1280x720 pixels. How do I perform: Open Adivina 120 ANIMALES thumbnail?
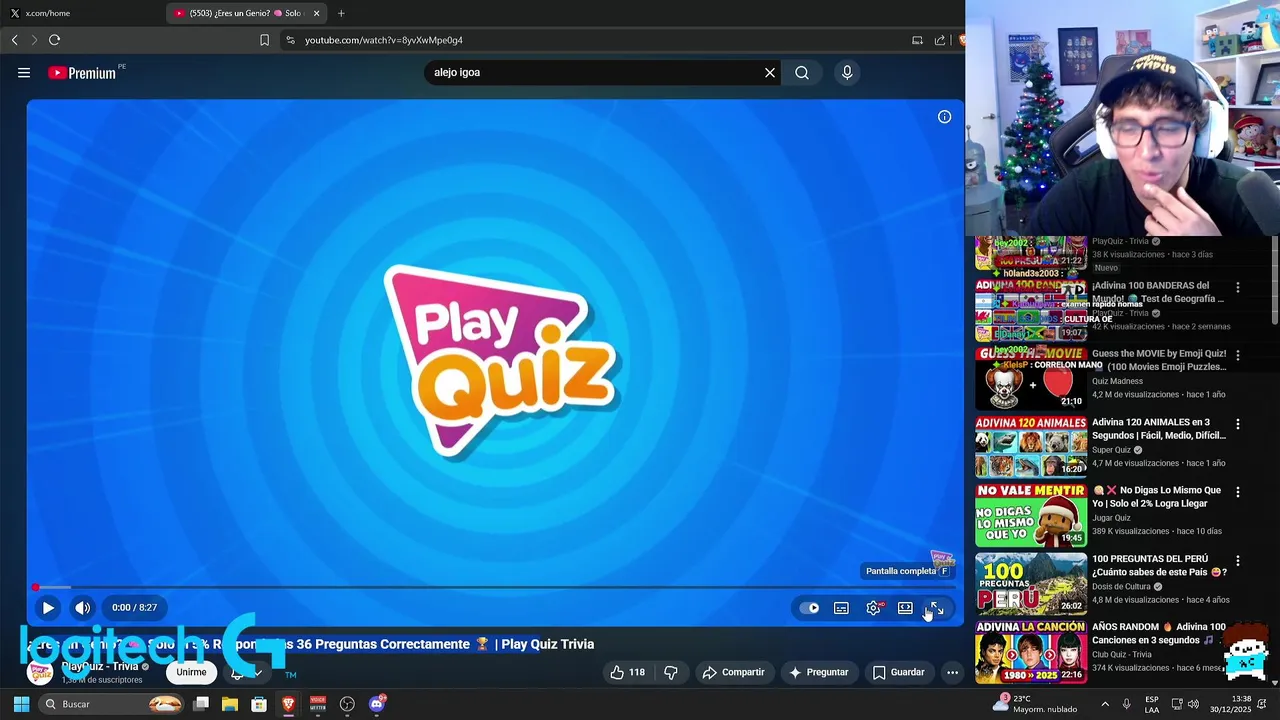point(1031,447)
